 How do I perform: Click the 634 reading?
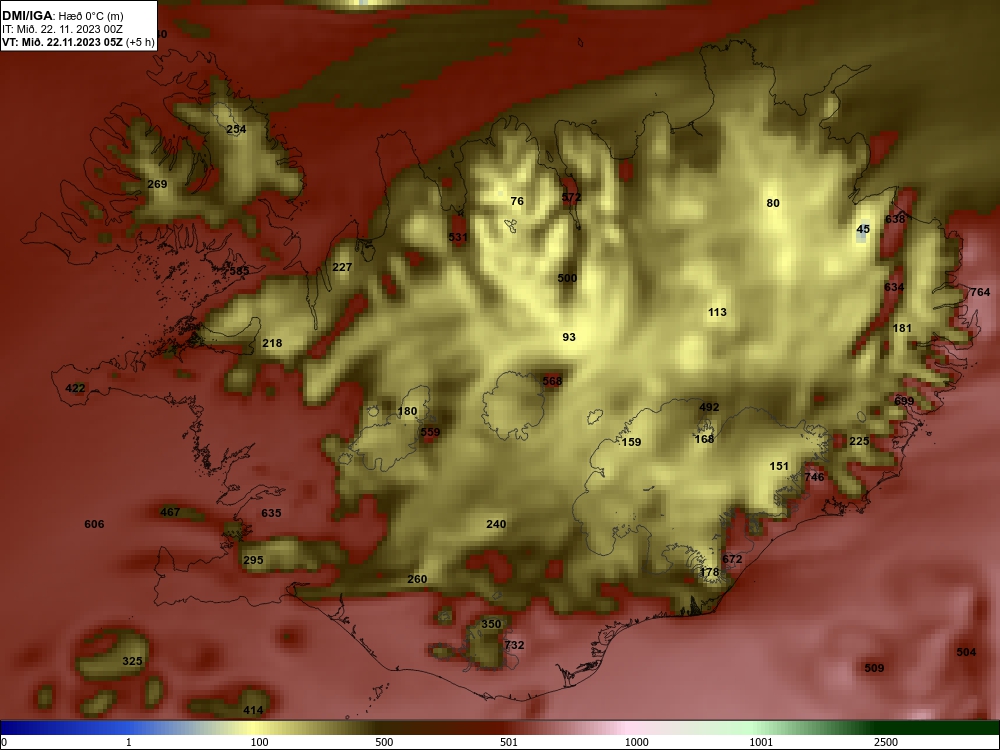(x=893, y=288)
